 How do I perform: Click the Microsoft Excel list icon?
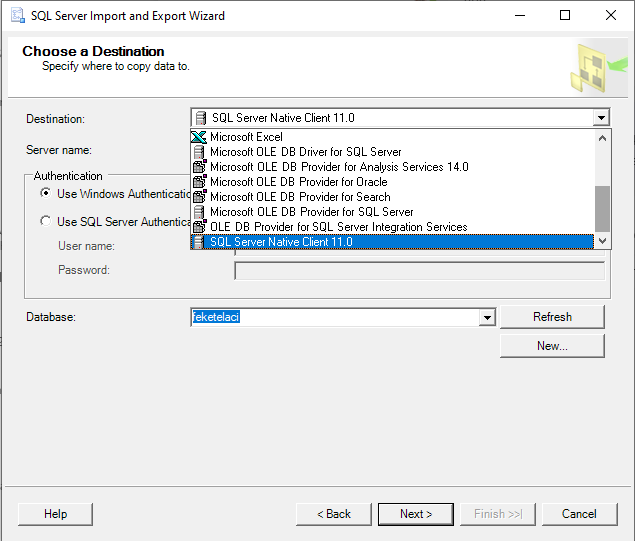pos(198,137)
